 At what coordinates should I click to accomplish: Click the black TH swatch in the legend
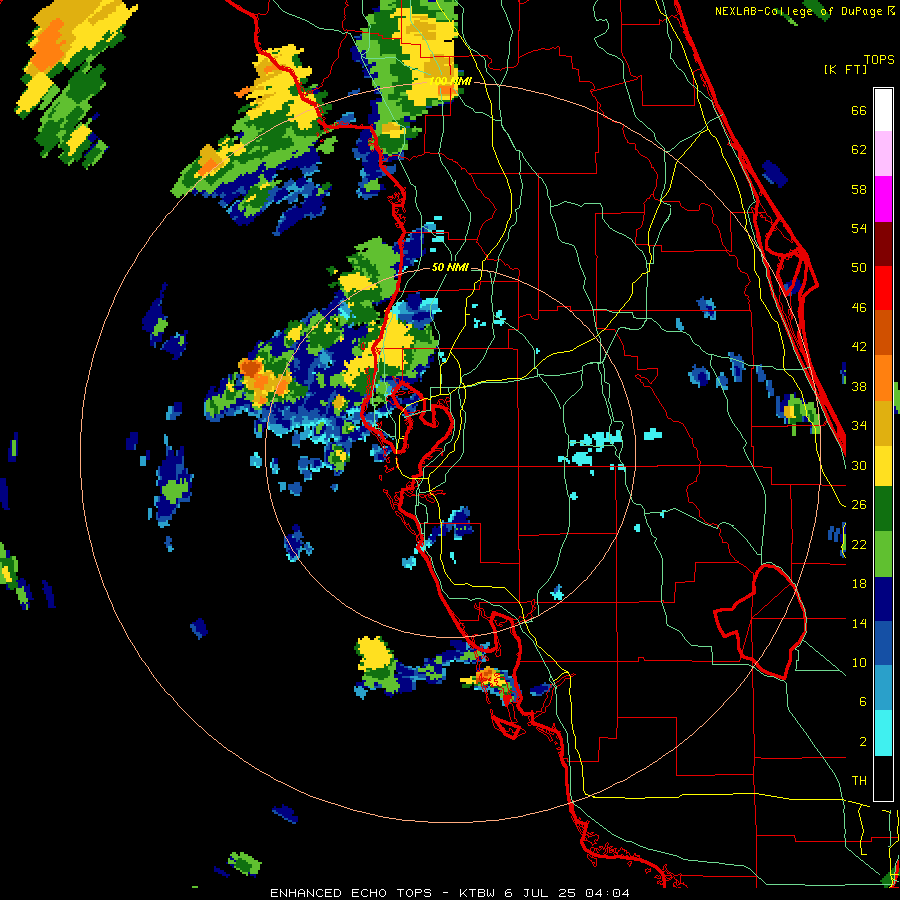[x=883, y=778]
